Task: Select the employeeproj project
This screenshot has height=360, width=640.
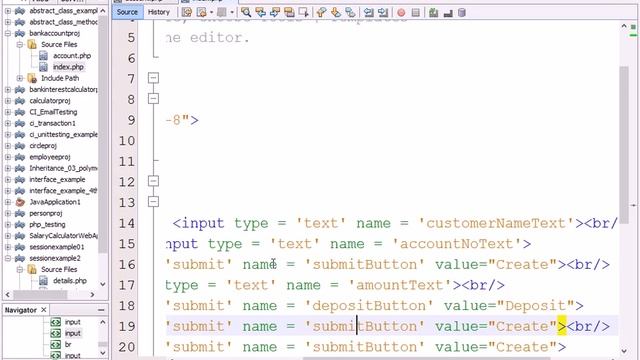Action: pyautogui.click(x=50, y=157)
